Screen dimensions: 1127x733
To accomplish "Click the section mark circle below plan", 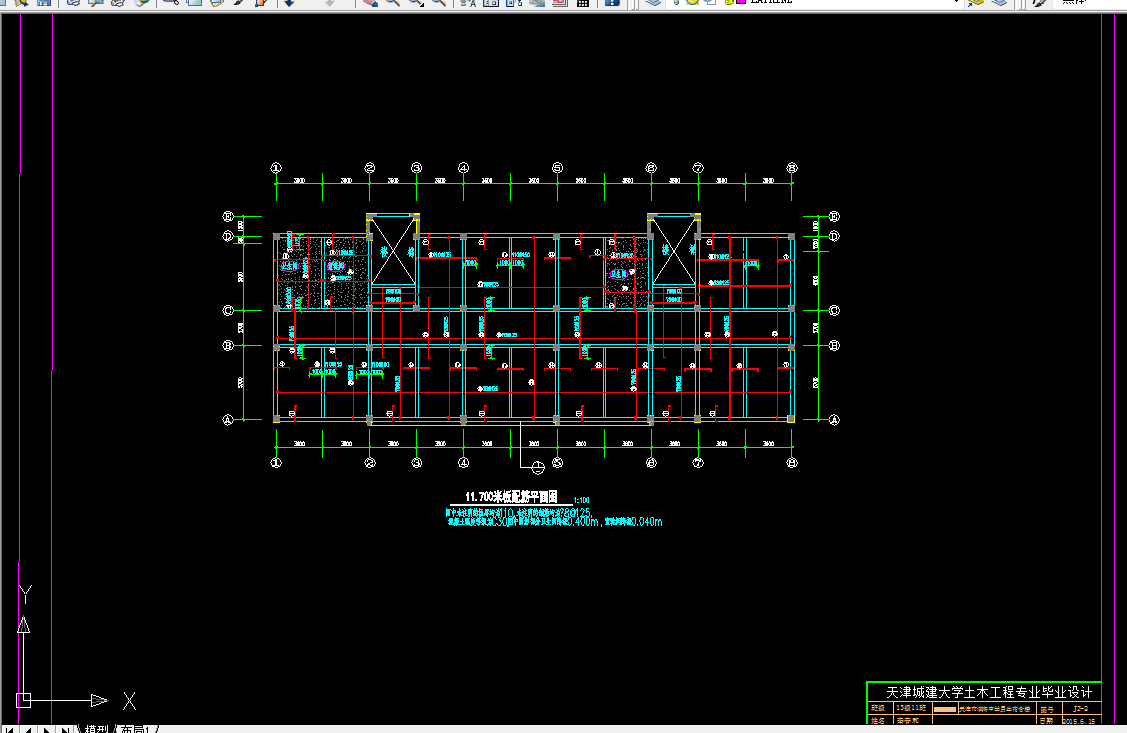I will pos(538,469).
